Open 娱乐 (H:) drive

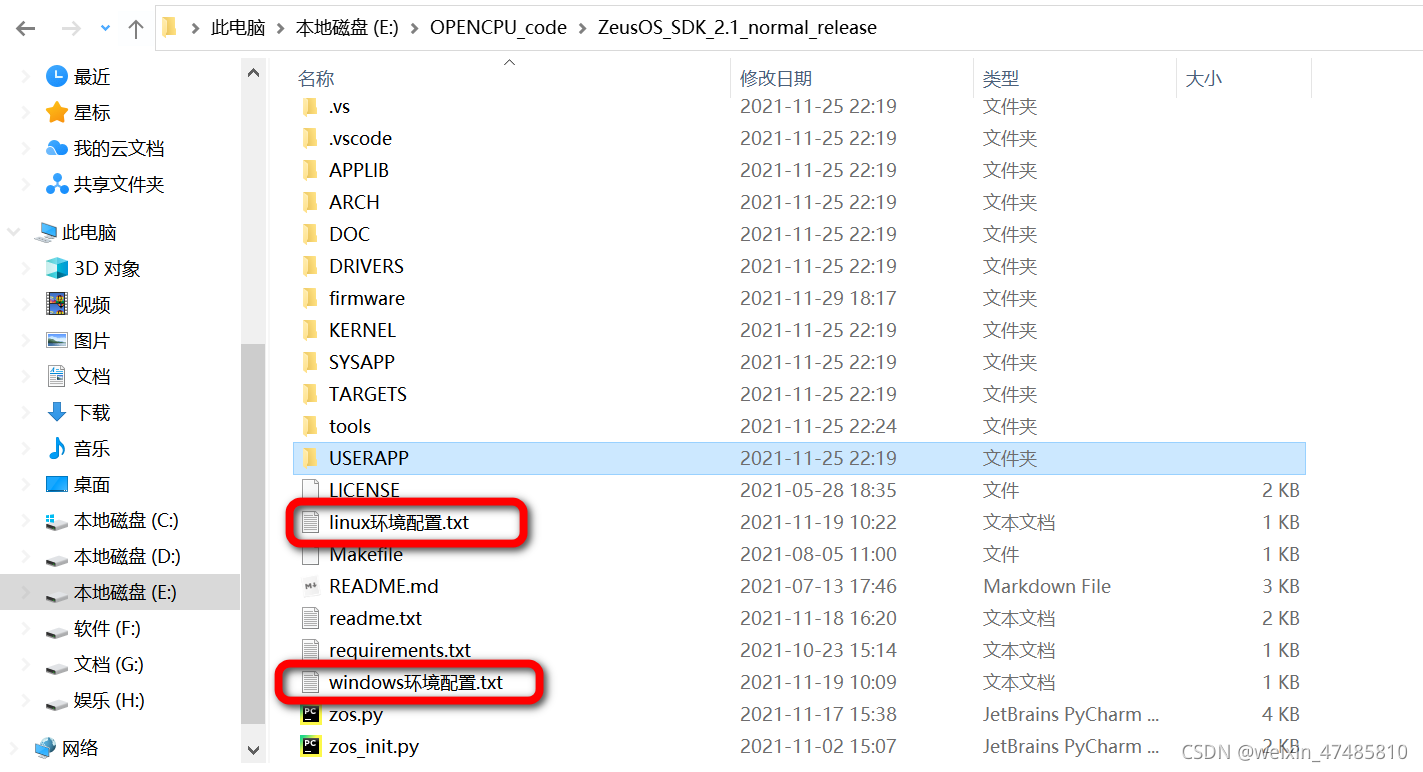(109, 701)
